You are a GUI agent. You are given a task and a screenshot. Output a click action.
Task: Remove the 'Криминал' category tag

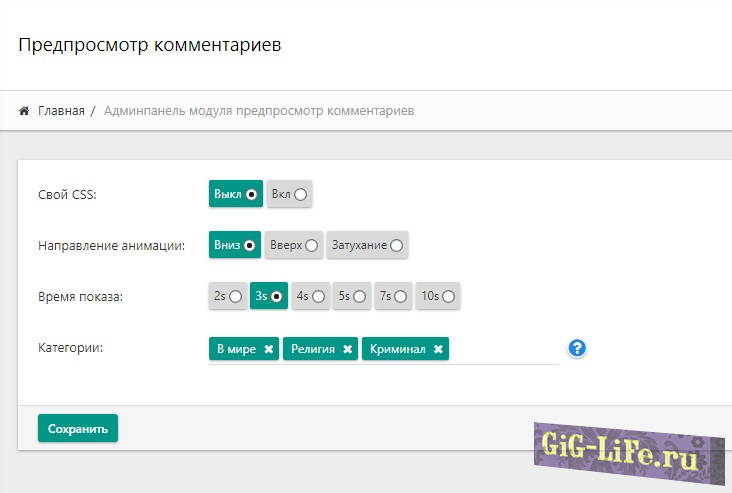click(438, 349)
